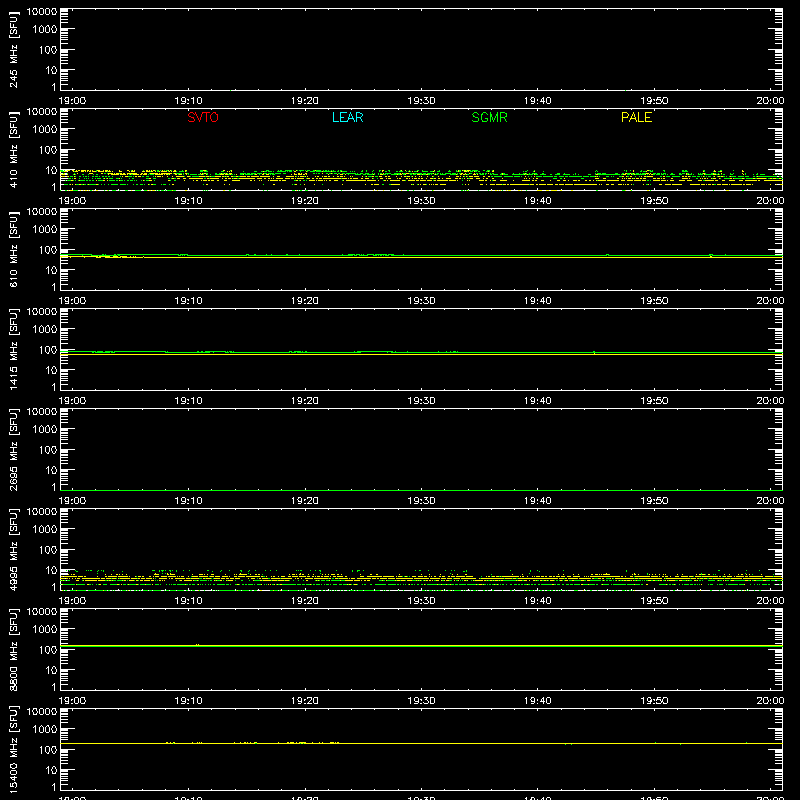Click 19:30 time label under 245 MHz panel

[x=421, y=101]
